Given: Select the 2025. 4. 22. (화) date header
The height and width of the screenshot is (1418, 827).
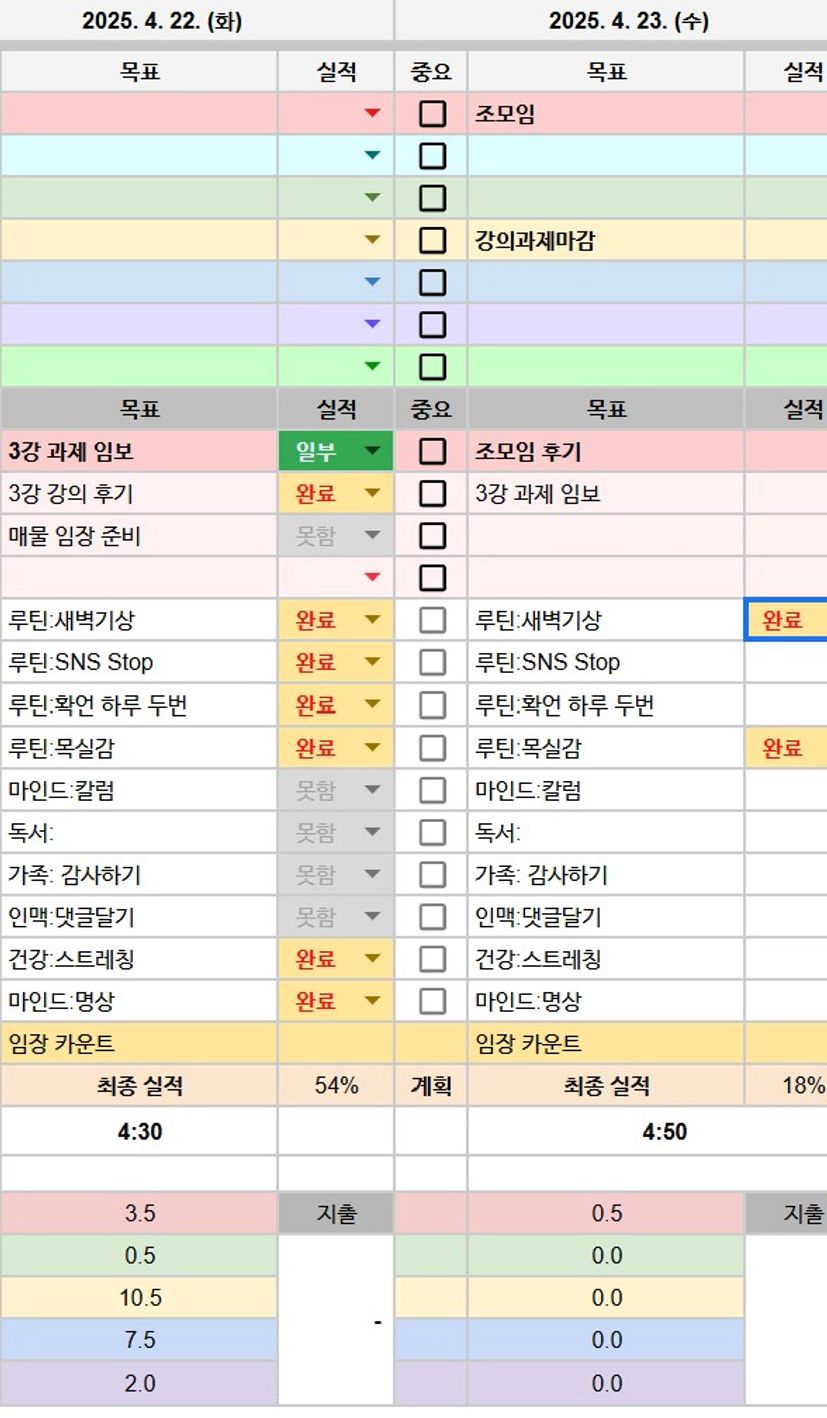Looking at the screenshot, I should [161, 21].
